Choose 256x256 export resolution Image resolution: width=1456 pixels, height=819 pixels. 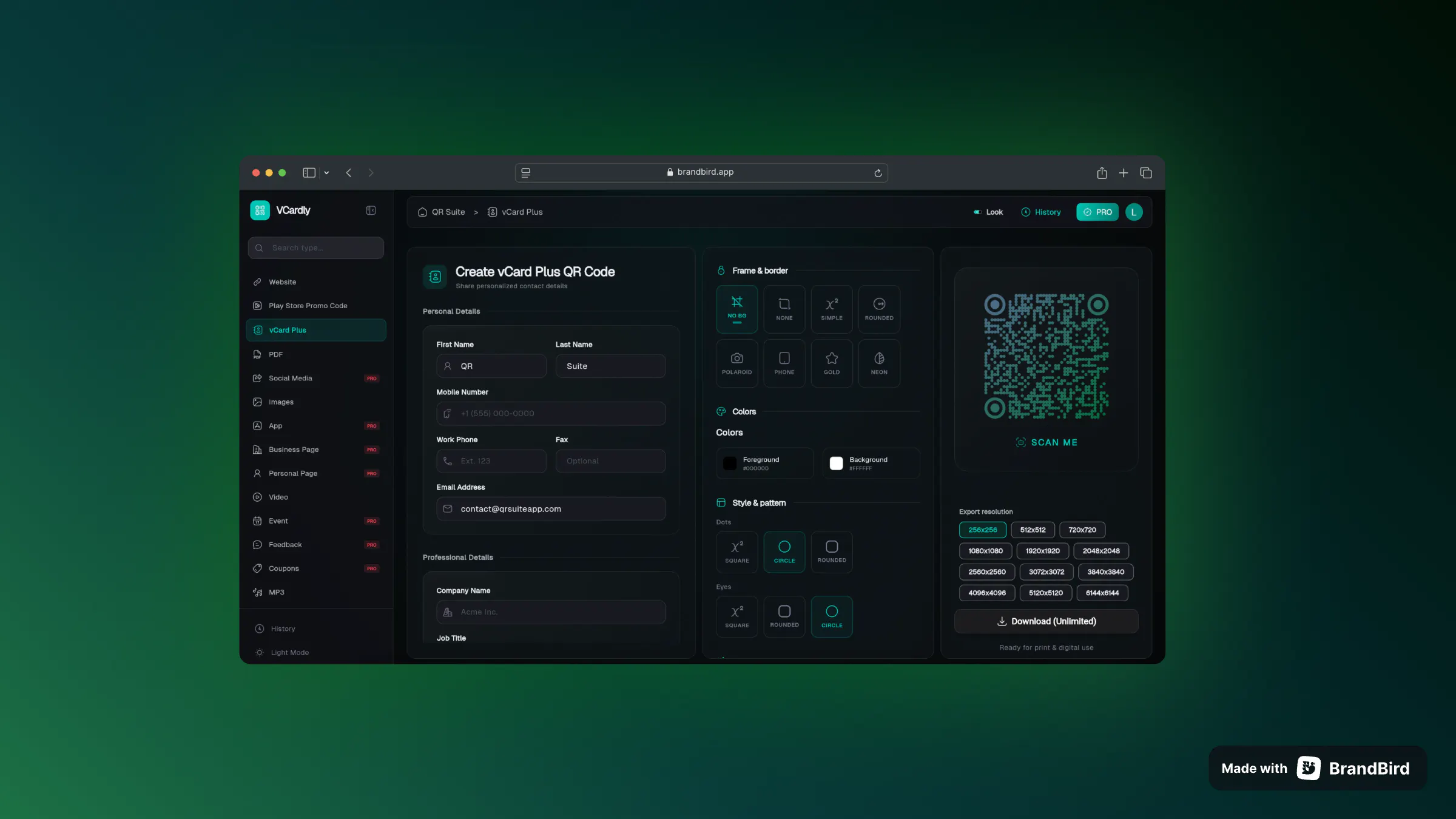(983, 530)
